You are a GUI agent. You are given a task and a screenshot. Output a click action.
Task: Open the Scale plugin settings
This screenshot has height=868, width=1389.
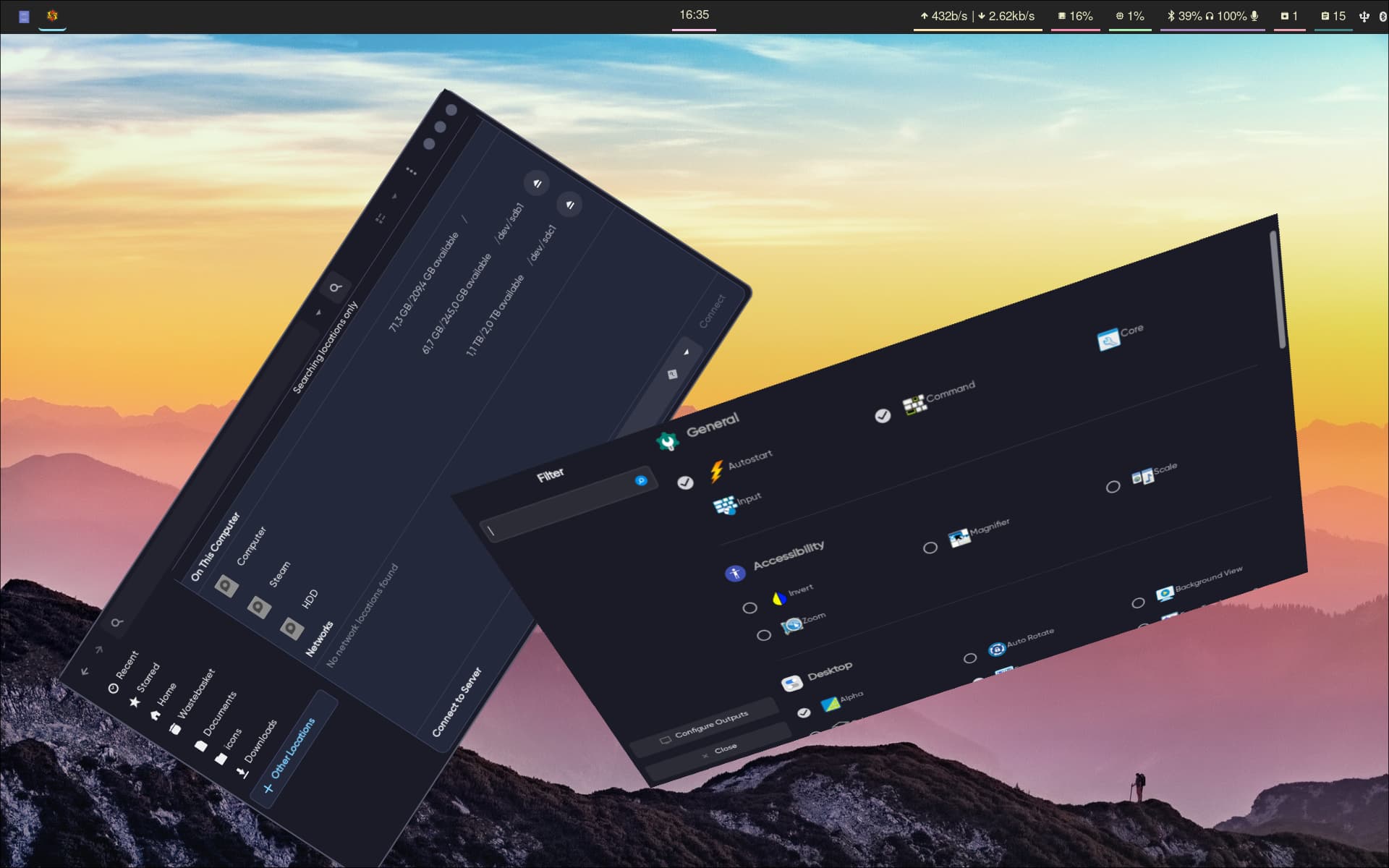coord(1155,473)
